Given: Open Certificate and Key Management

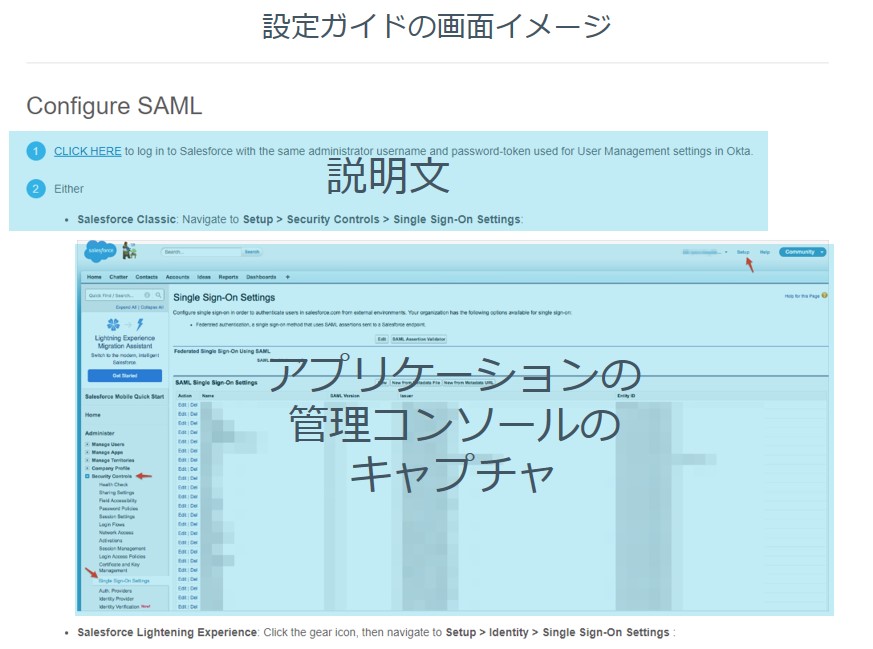Looking at the screenshot, I should click(x=119, y=567).
